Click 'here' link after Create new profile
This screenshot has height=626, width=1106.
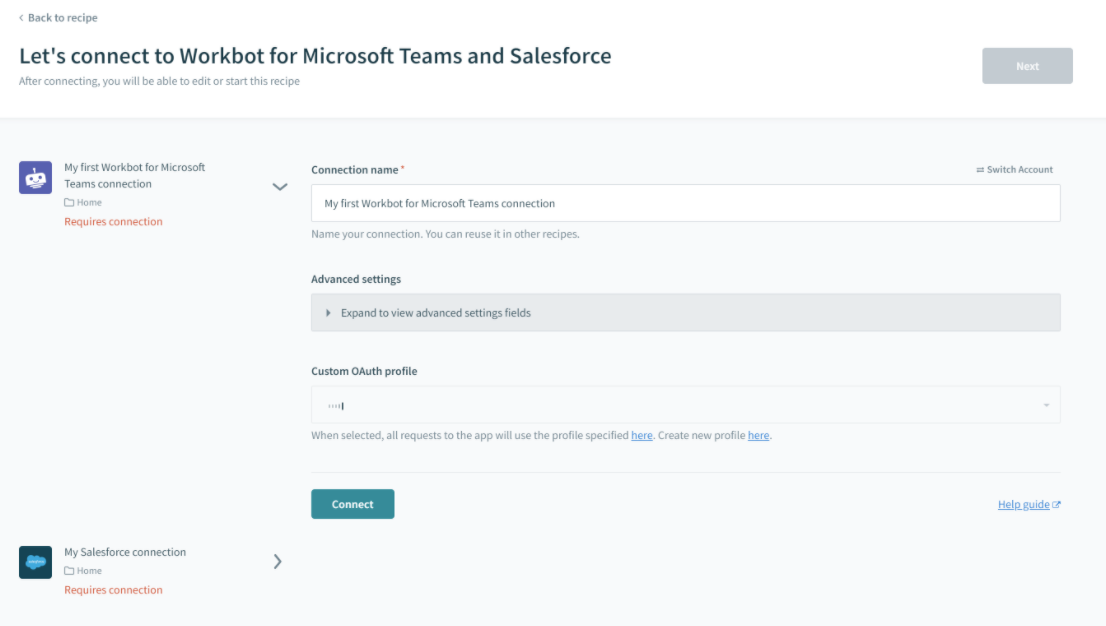(x=758, y=436)
